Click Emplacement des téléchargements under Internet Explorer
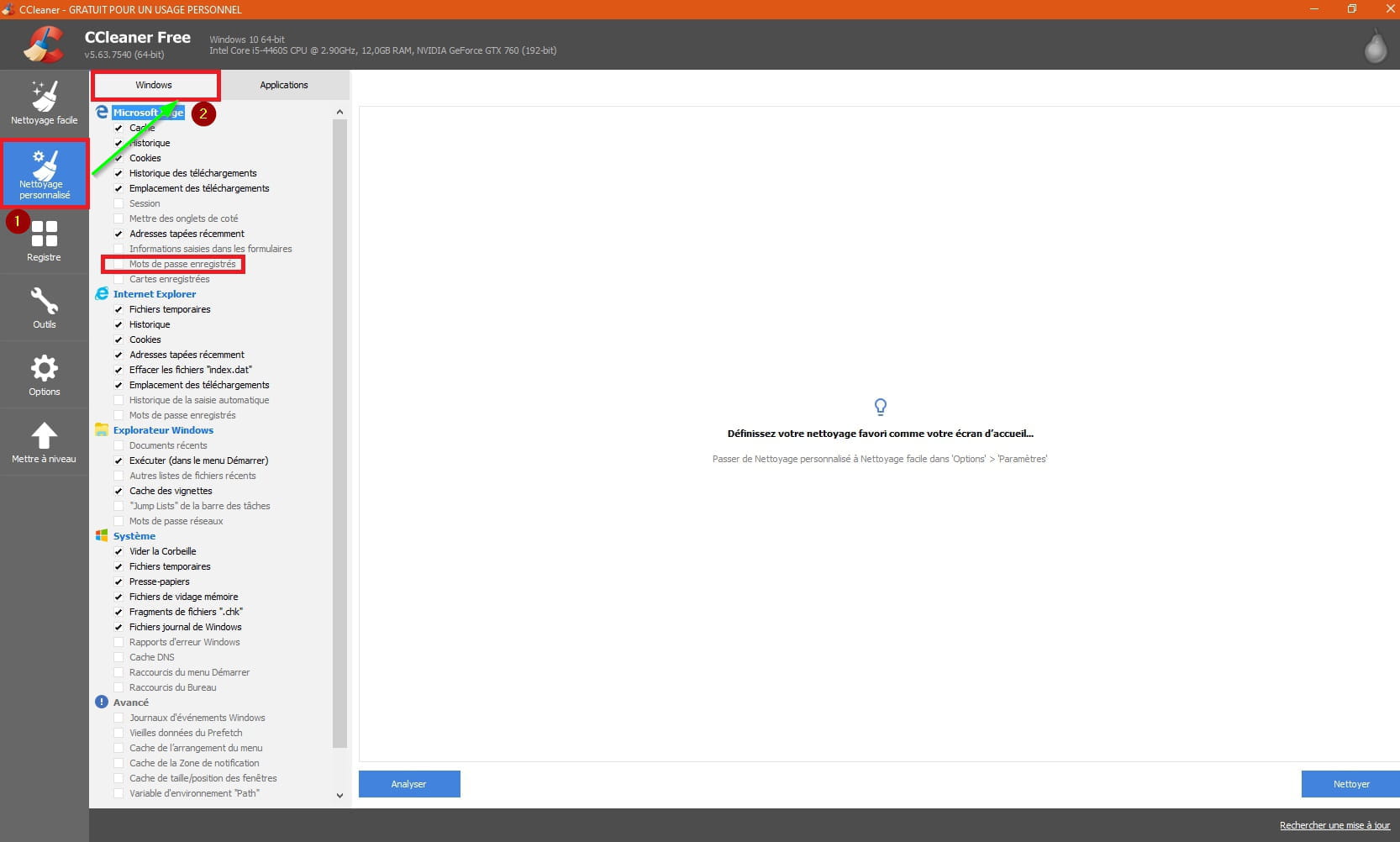This screenshot has height=842, width=1400. pyautogui.click(x=199, y=385)
